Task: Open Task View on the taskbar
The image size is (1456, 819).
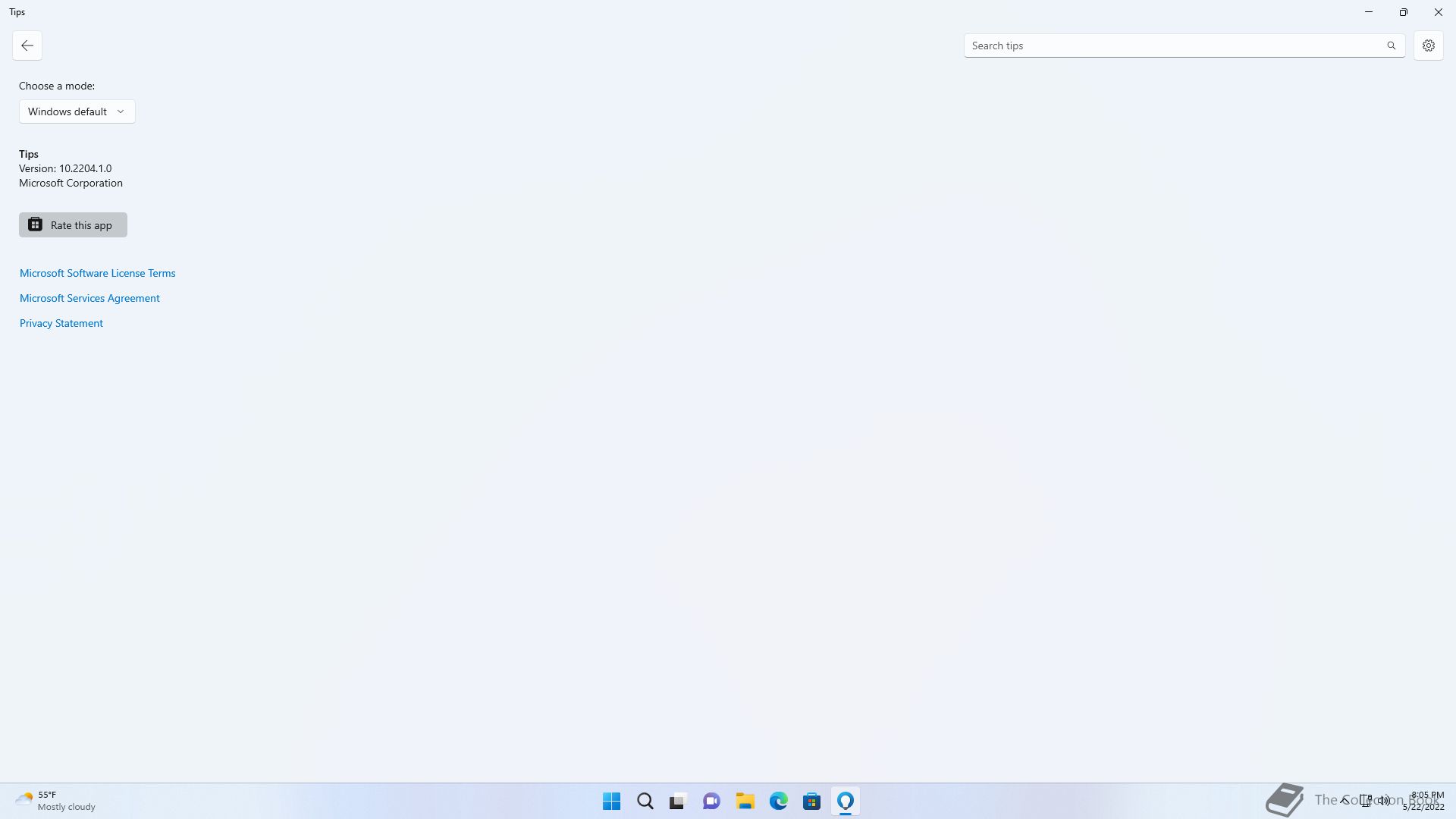Action: 678,802
